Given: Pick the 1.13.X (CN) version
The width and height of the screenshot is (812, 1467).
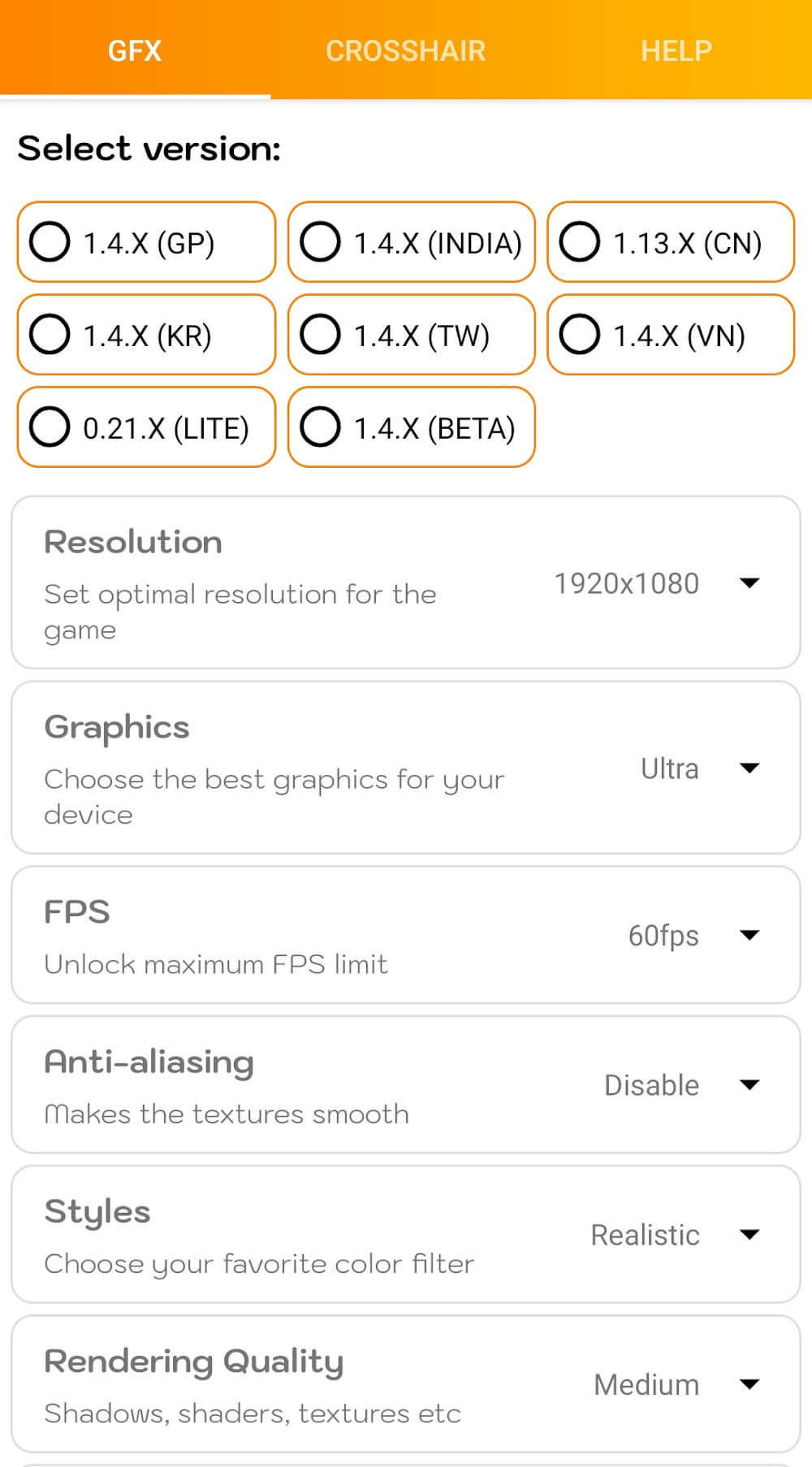Looking at the screenshot, I should (x=580, y=242).
